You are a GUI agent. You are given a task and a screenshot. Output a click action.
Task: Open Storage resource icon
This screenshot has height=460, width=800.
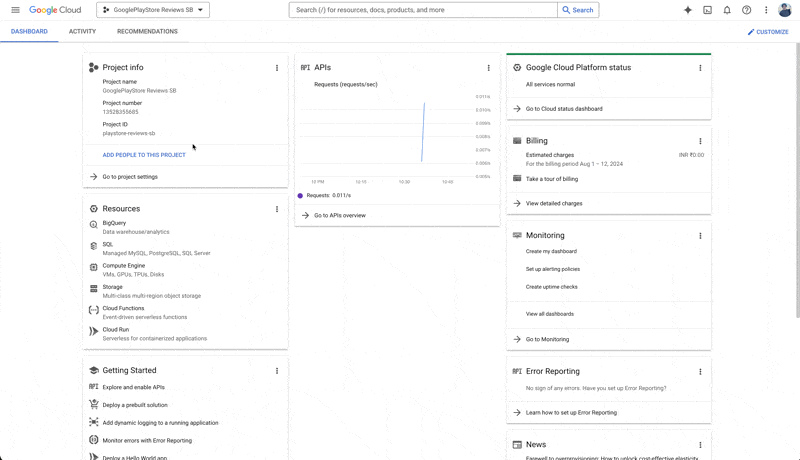coord(93,289)
